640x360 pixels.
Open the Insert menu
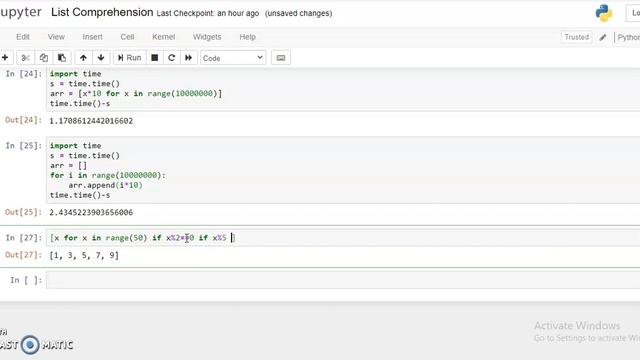93,37
